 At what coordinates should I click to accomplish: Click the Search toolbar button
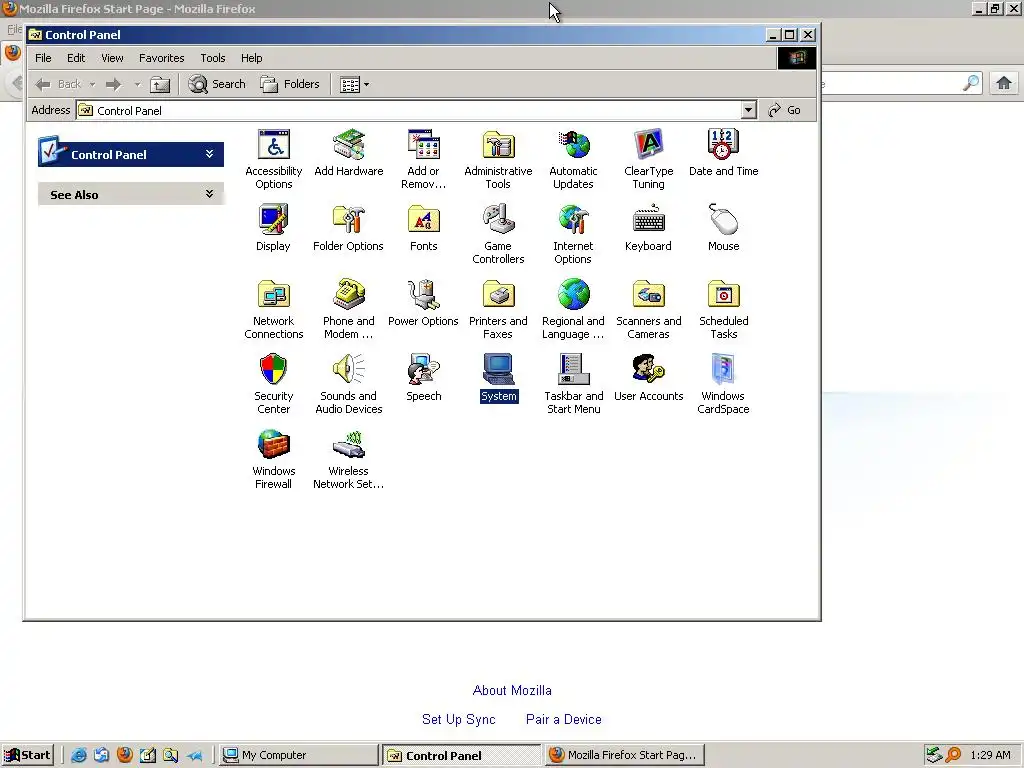[x=217, y=84]
